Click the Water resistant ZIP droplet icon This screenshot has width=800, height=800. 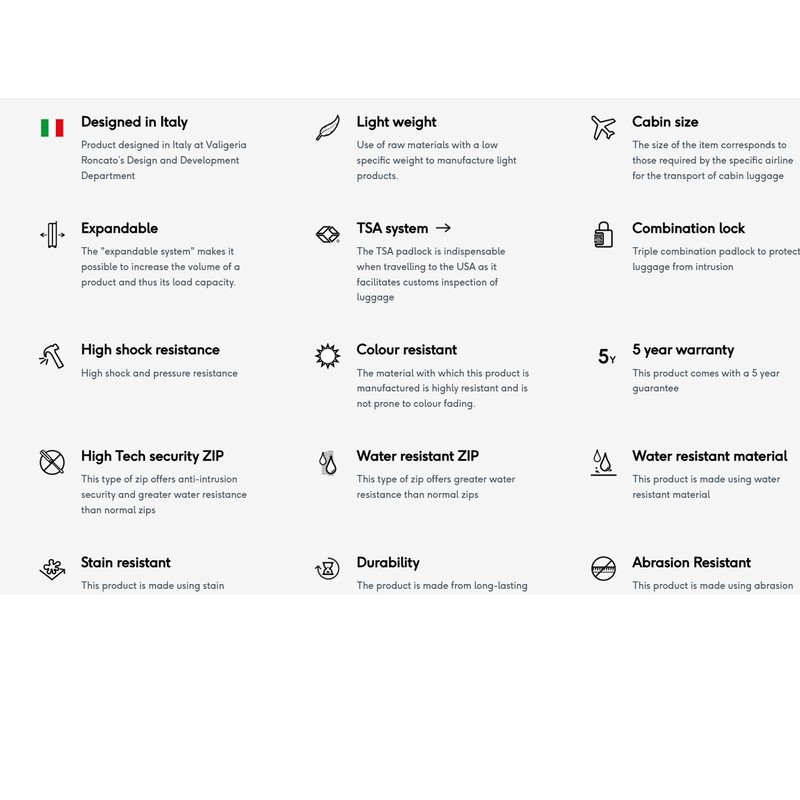[x=327, y=463]
